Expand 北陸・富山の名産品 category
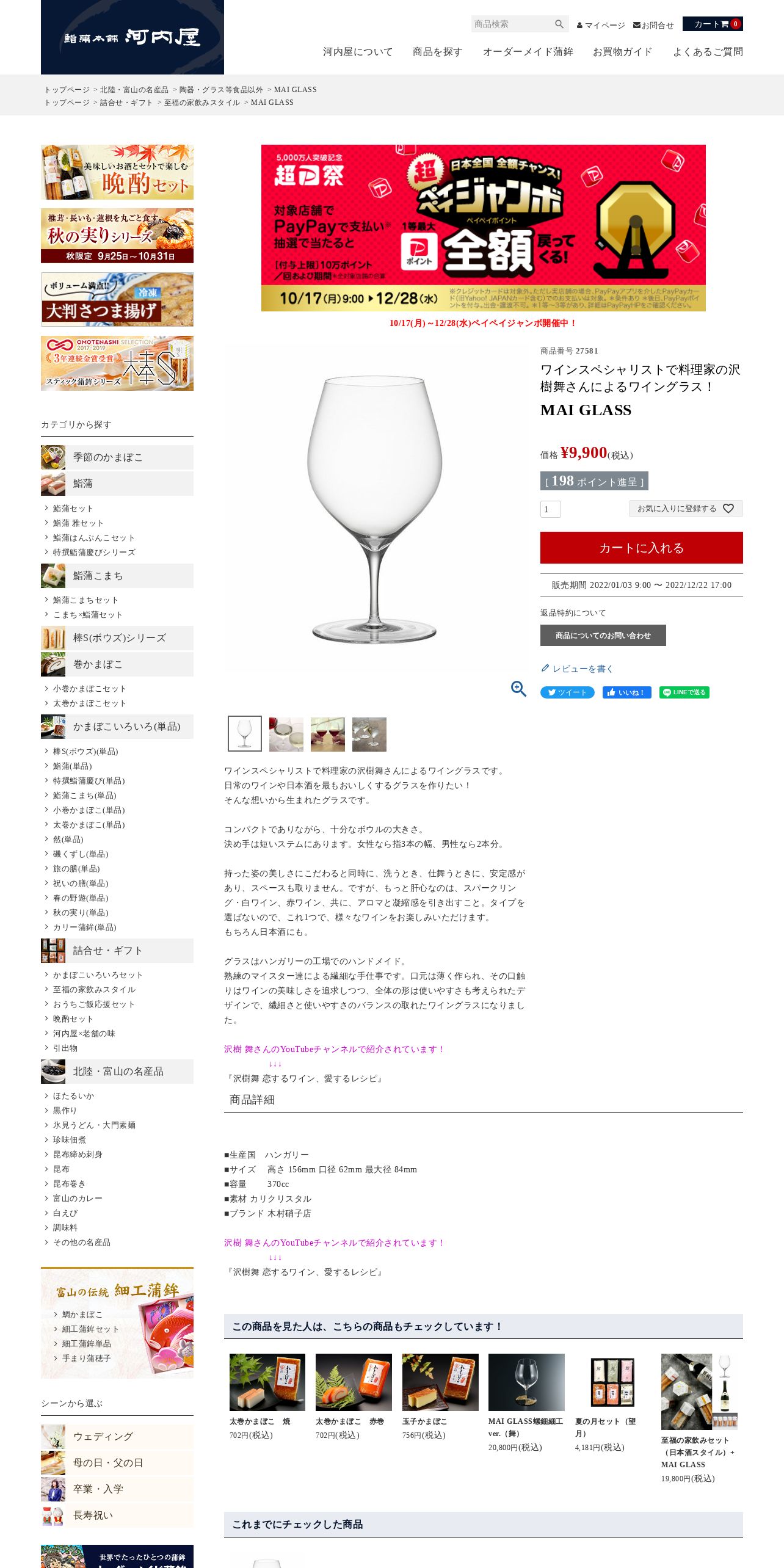784x1568 pixels. (117, 1072)
